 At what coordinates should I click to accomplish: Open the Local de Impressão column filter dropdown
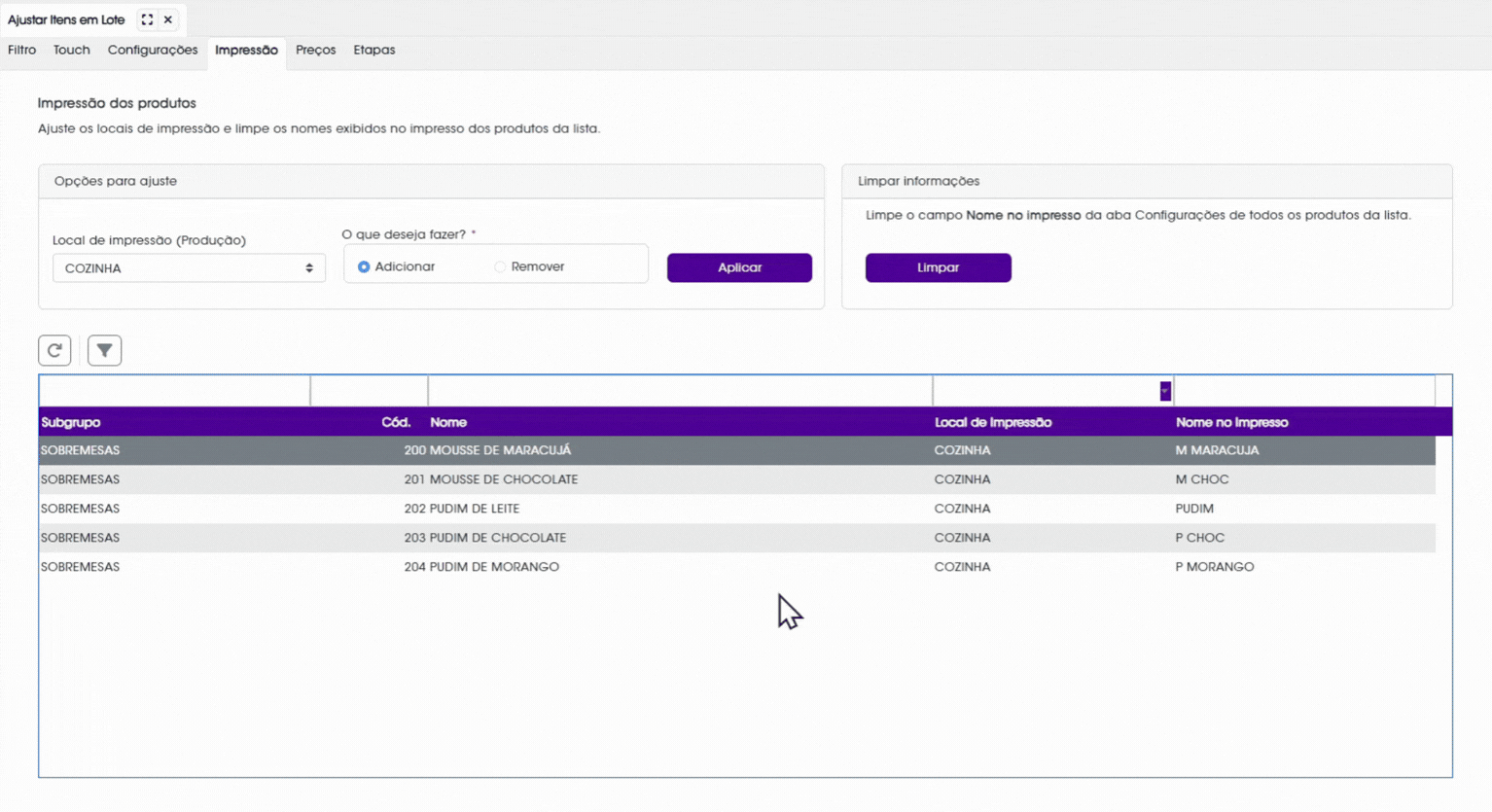click(x=1165, y=391)
